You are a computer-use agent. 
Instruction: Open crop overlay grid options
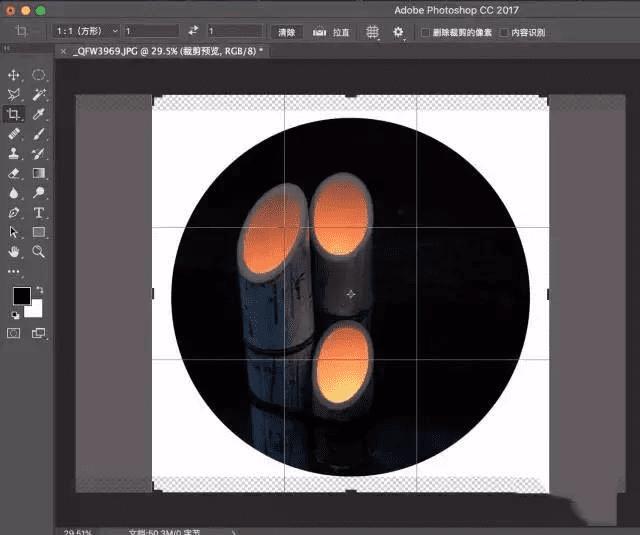coord(373,32)
